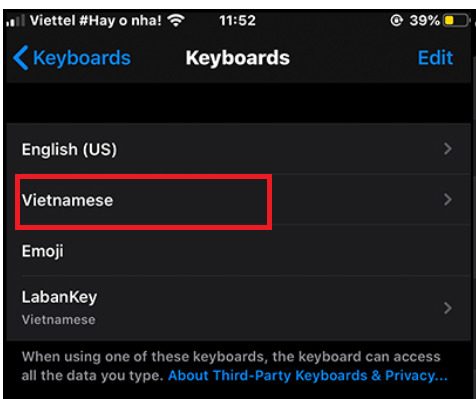The width and height of the screenshot is (476, 399).
Task: Tap Vietnamese subtitle under LabanKey
Action: (59, 320)
